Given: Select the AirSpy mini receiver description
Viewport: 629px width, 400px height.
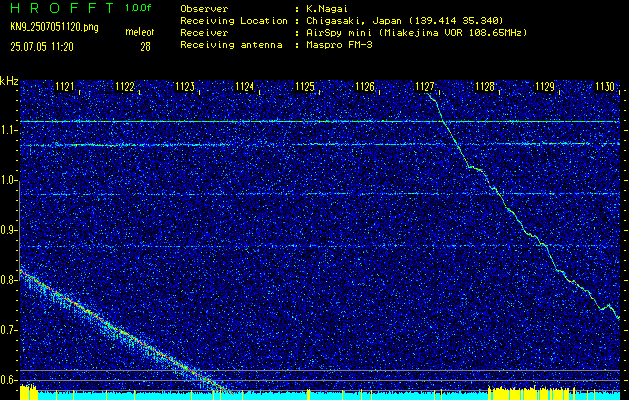Looking at the screenshot, I should click(x=416, y=32).
